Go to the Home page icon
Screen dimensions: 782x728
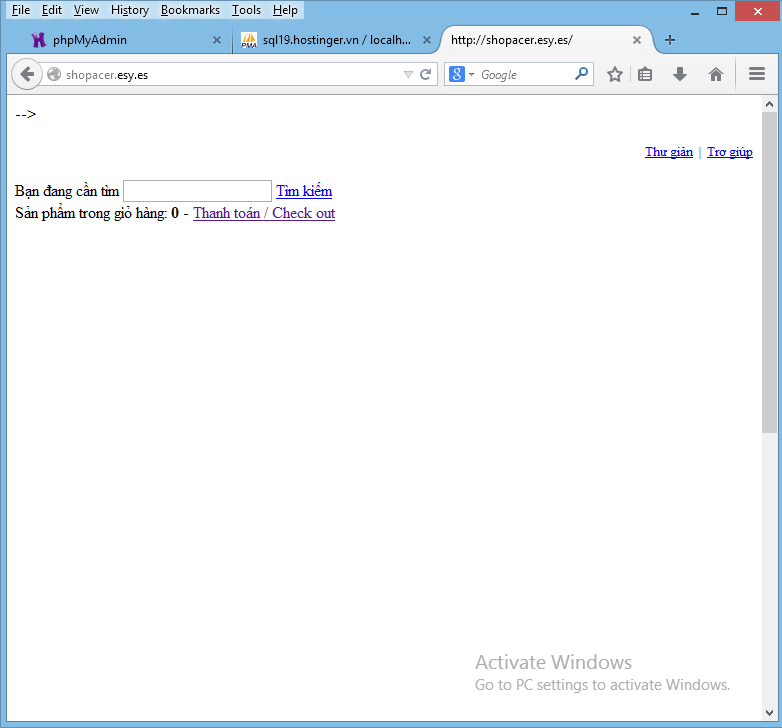(716, 74)
